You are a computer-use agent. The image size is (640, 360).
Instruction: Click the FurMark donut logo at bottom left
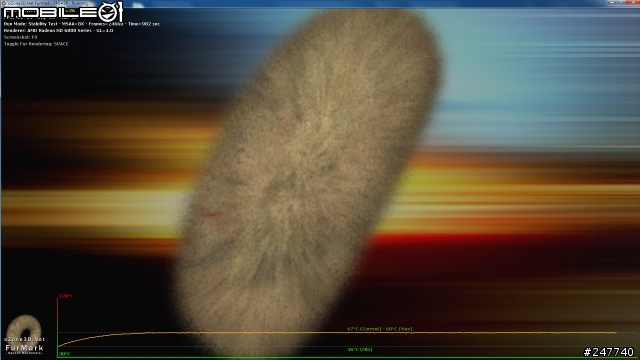[x=24, y=334]
